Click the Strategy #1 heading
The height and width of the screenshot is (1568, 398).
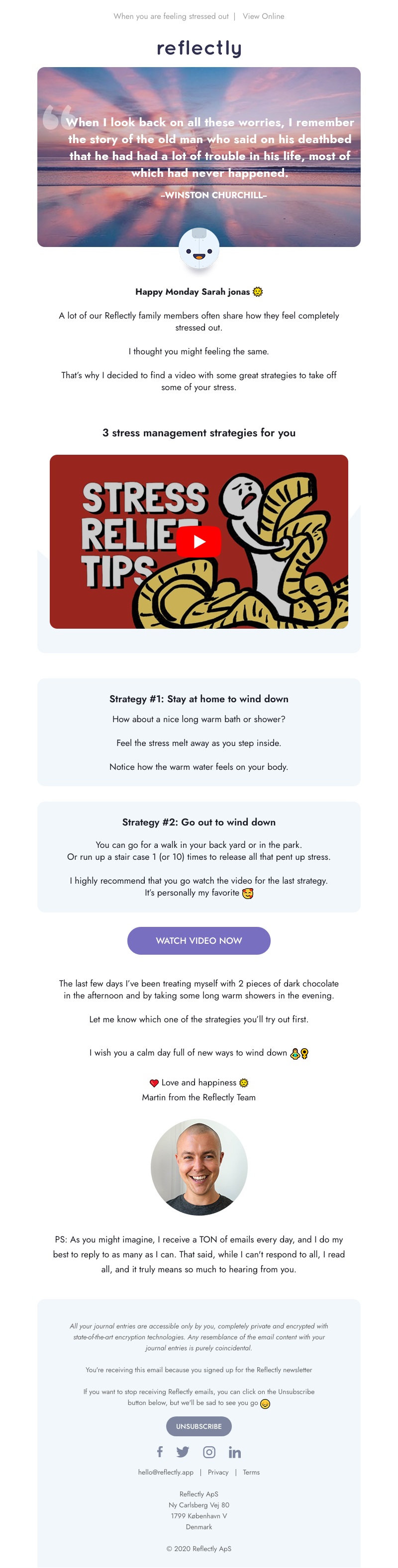tap(199, 699)
